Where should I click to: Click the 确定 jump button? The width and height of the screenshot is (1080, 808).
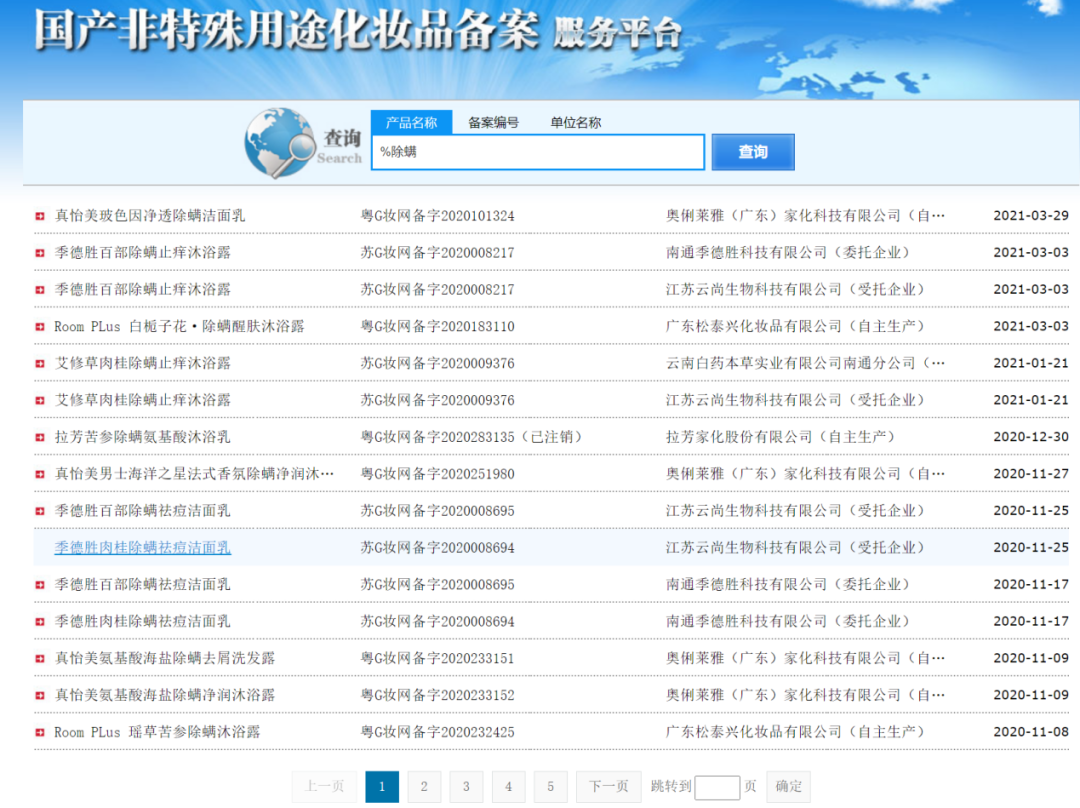788,786
